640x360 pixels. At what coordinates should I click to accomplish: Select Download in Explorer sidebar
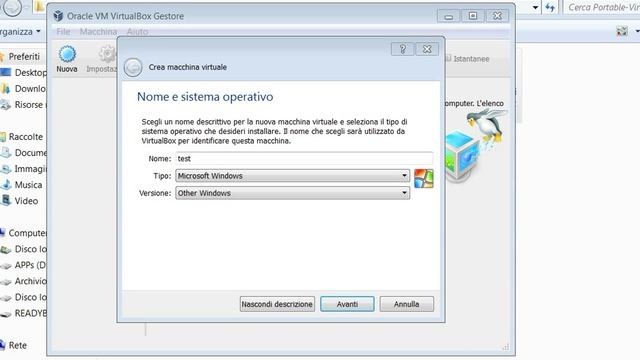pos(30,89)
